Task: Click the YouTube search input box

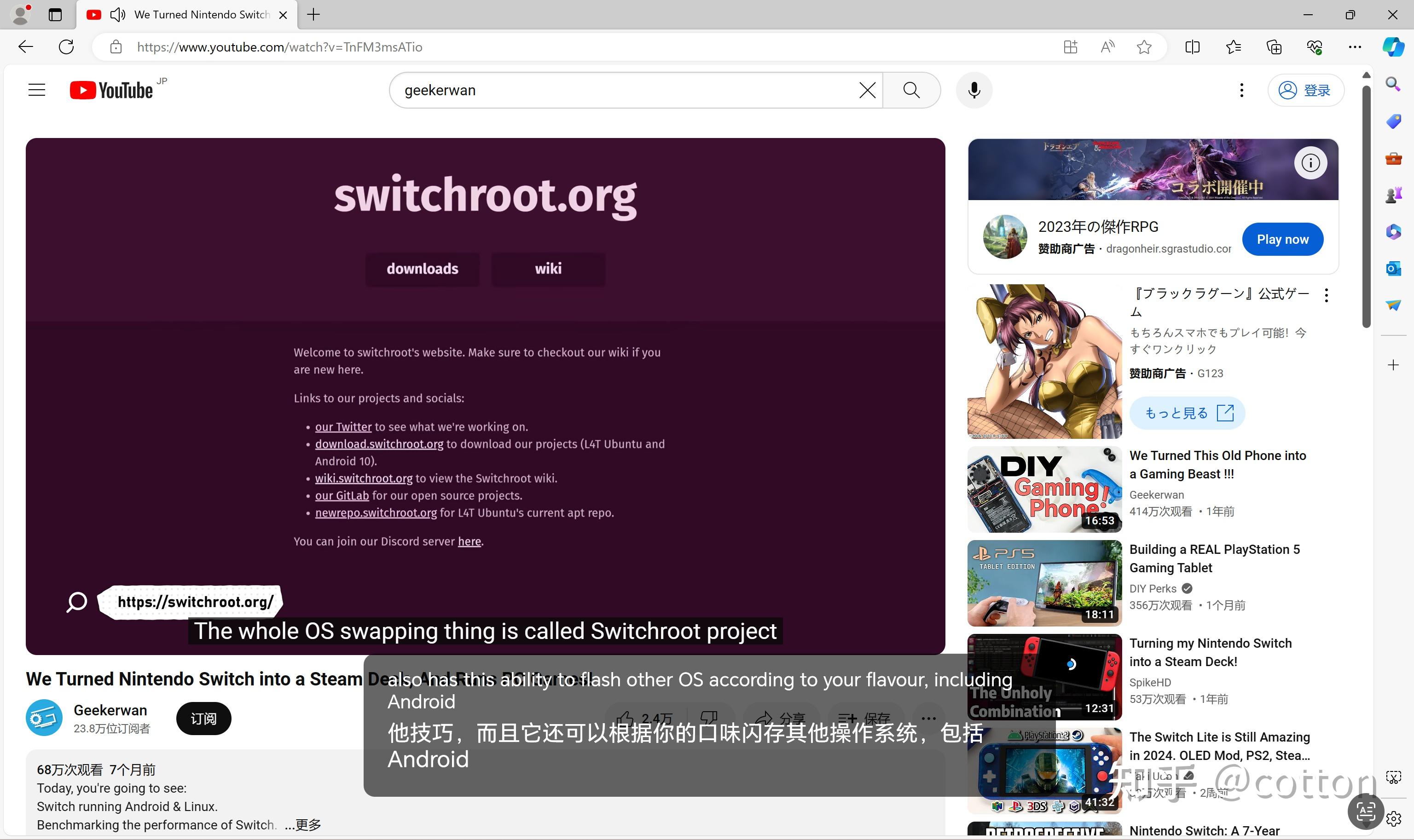Action: point(629,90)
